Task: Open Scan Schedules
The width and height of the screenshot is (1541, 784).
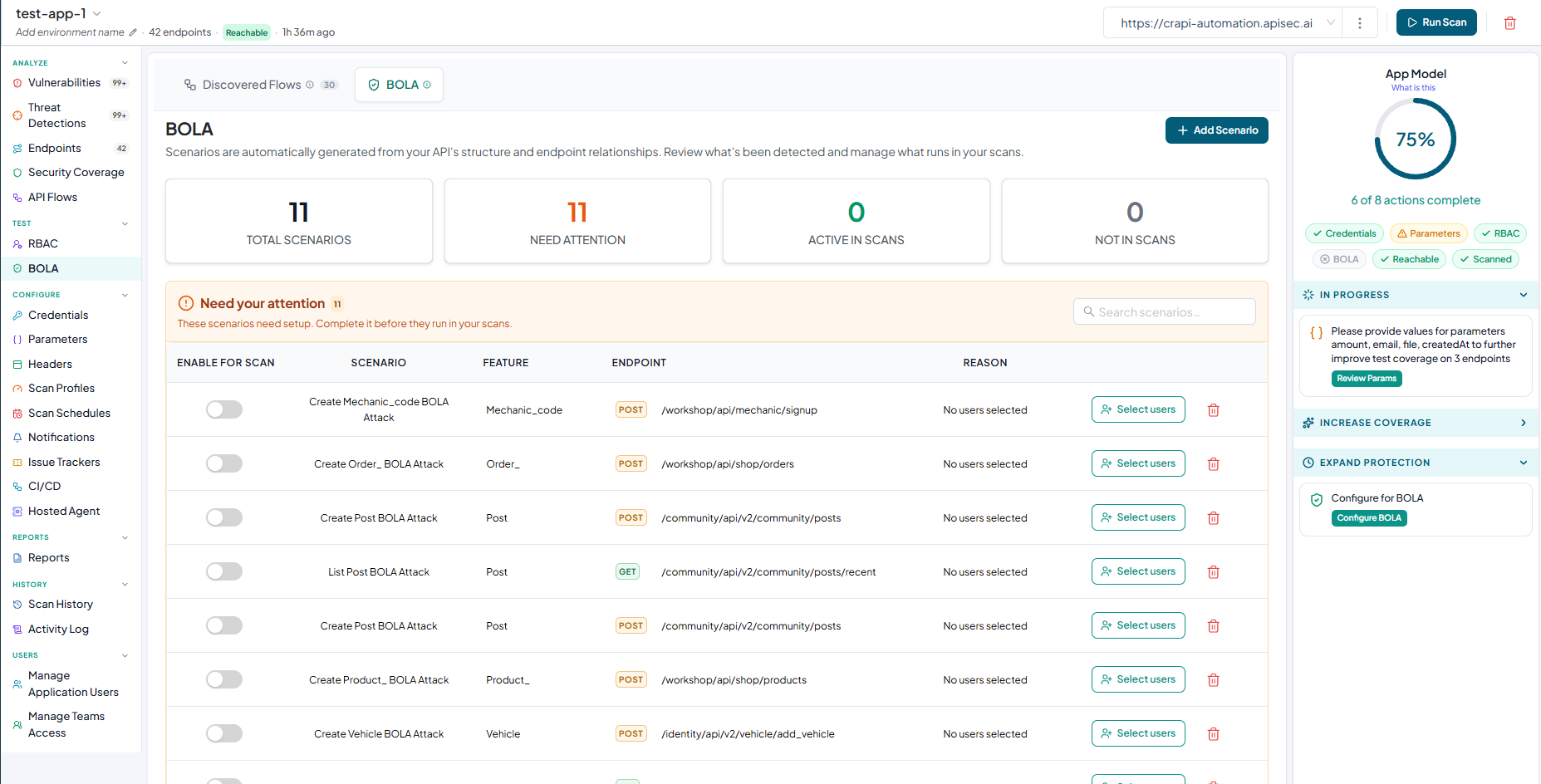Action: pyautogui.click(x=71, y=413)
